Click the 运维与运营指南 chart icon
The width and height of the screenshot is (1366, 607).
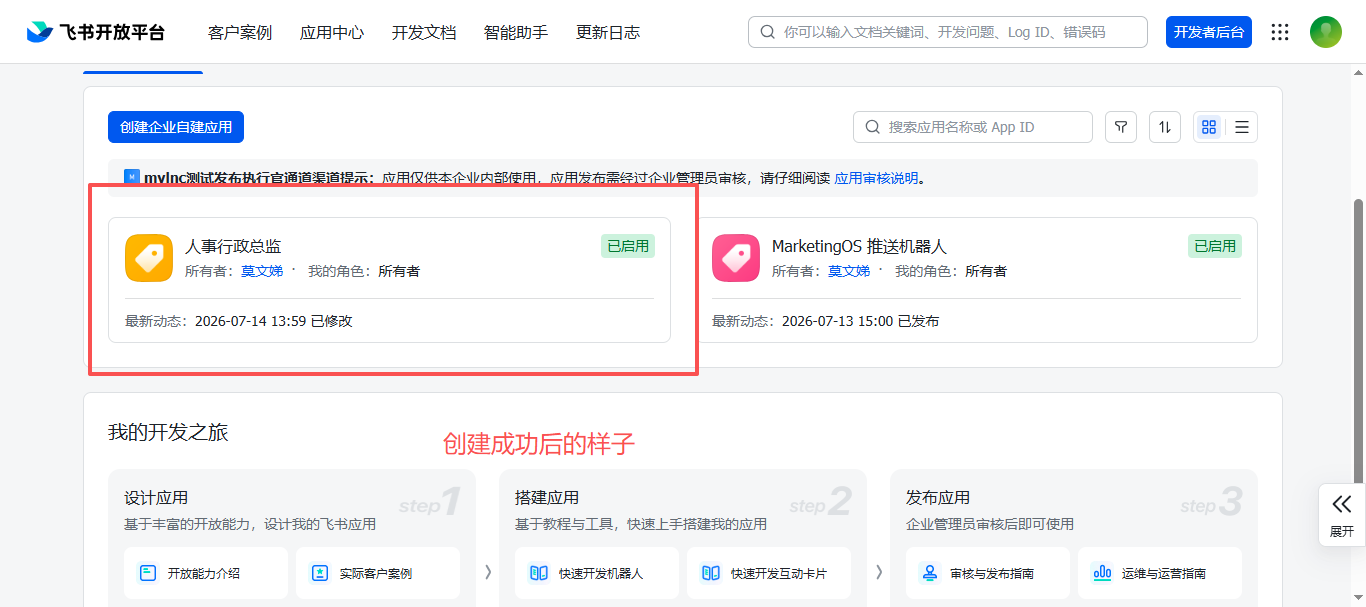1102,573
